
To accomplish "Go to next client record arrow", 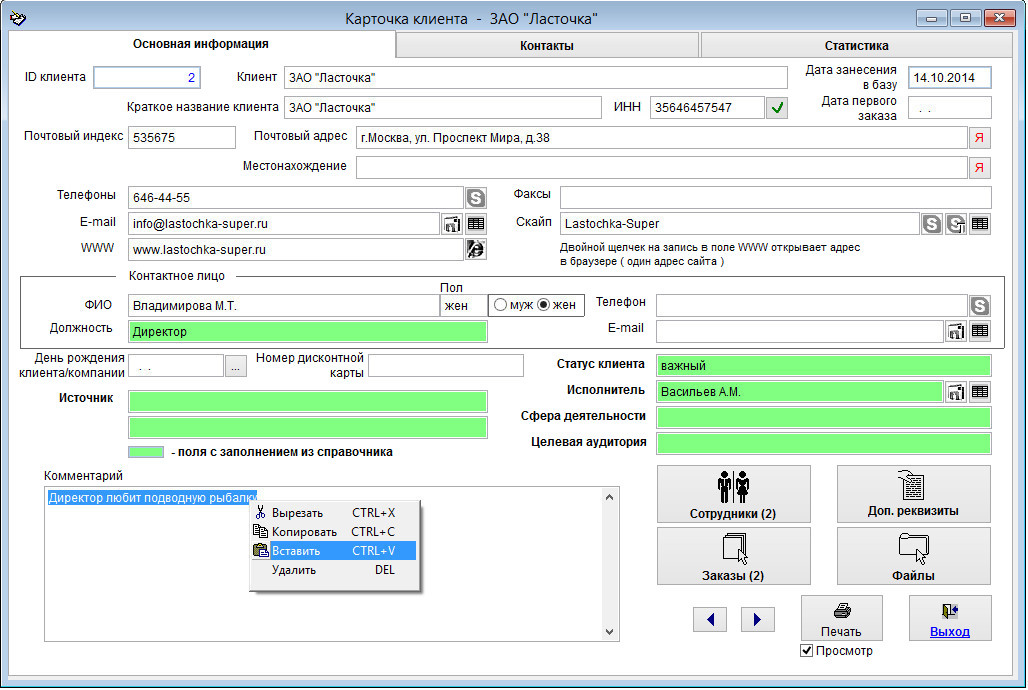I will 758,620.
